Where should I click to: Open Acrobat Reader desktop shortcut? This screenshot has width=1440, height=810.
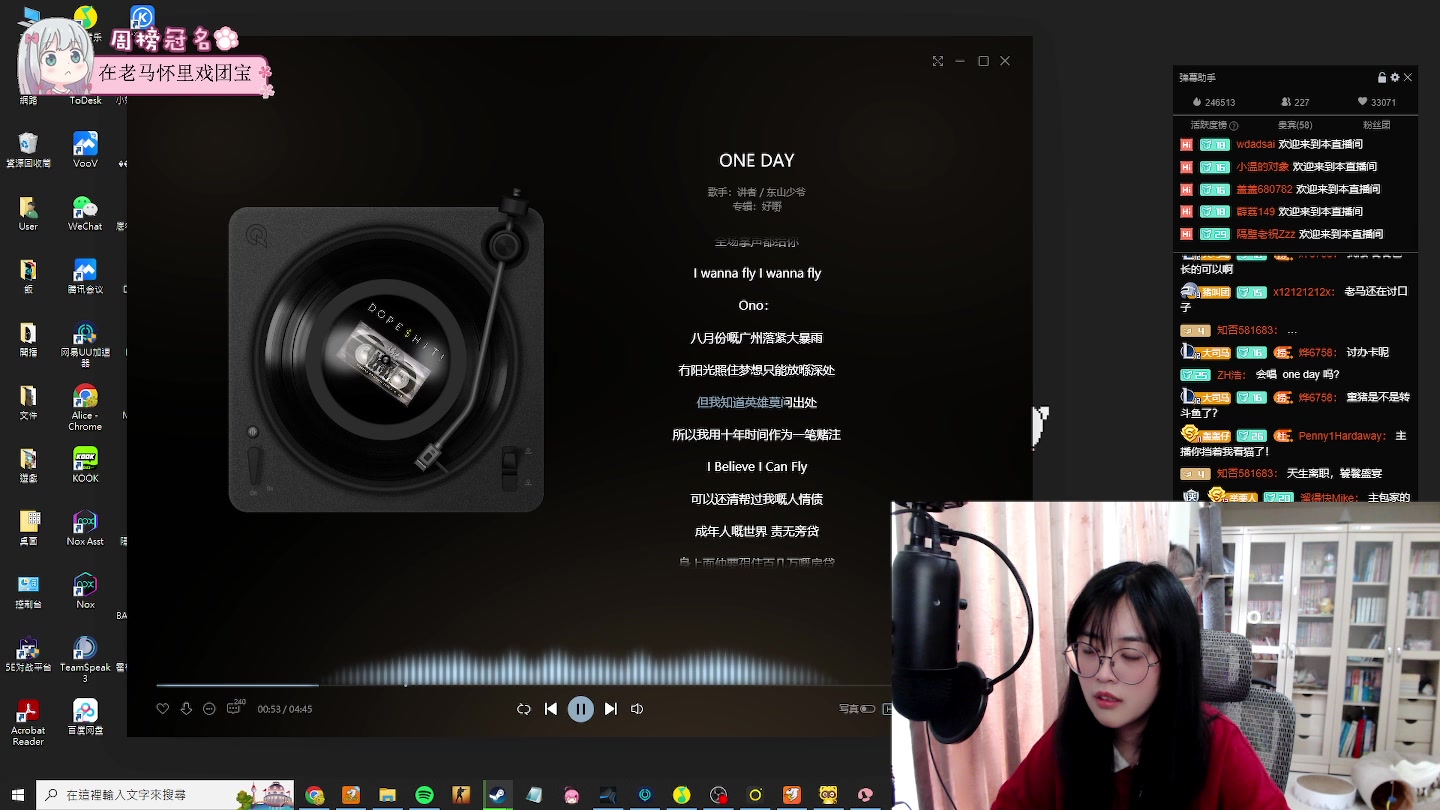point(28,722)
